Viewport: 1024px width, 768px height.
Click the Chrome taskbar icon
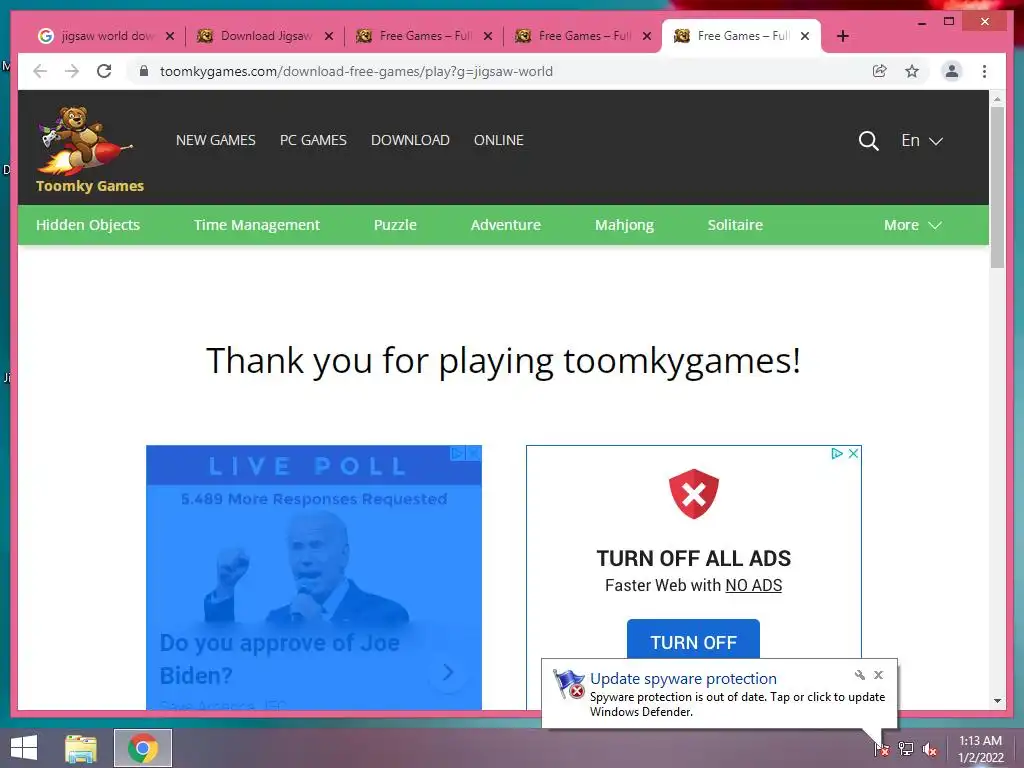[142, 748]
